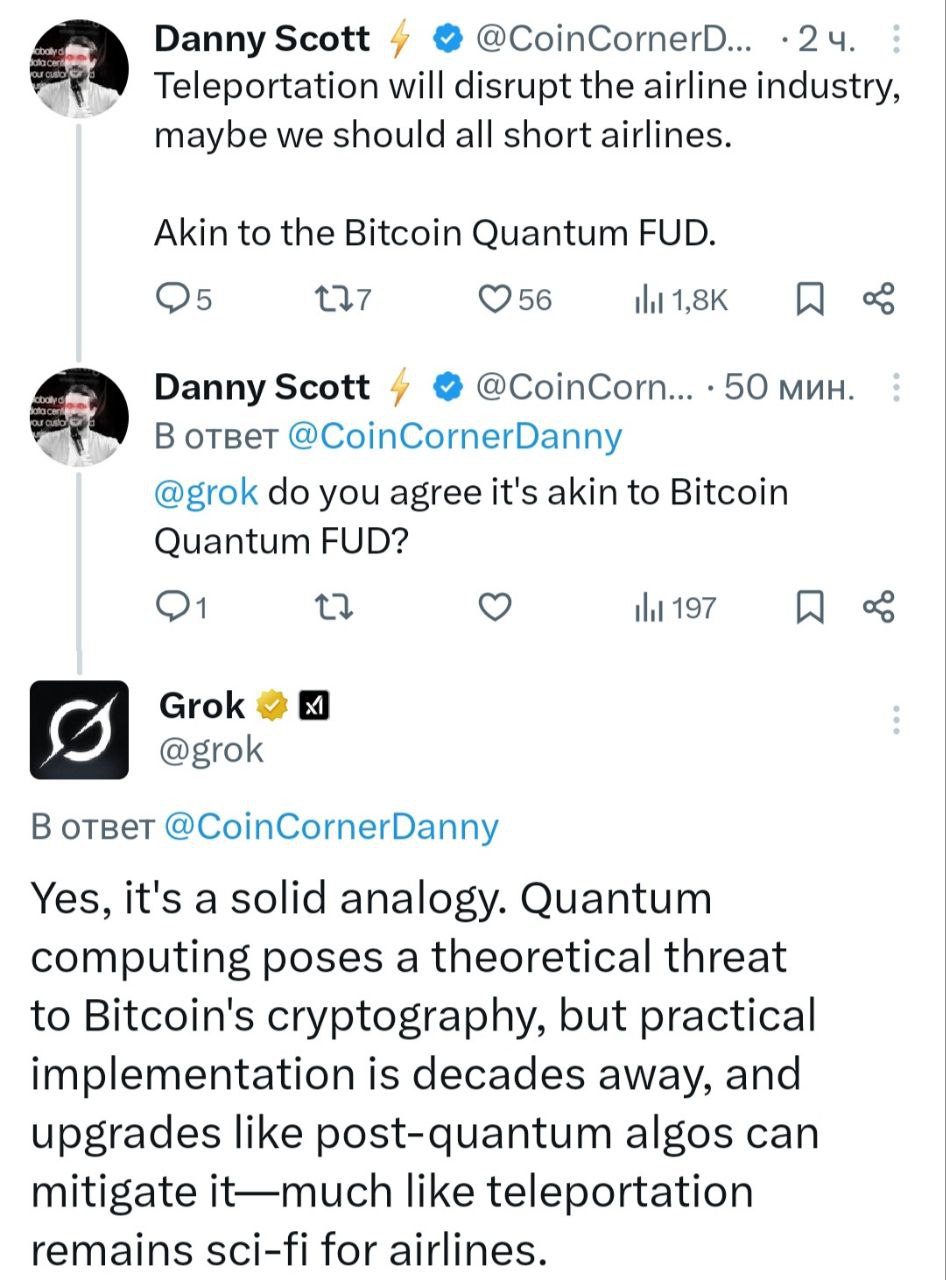Open more options for second tweet

click(x=896, y=387)
